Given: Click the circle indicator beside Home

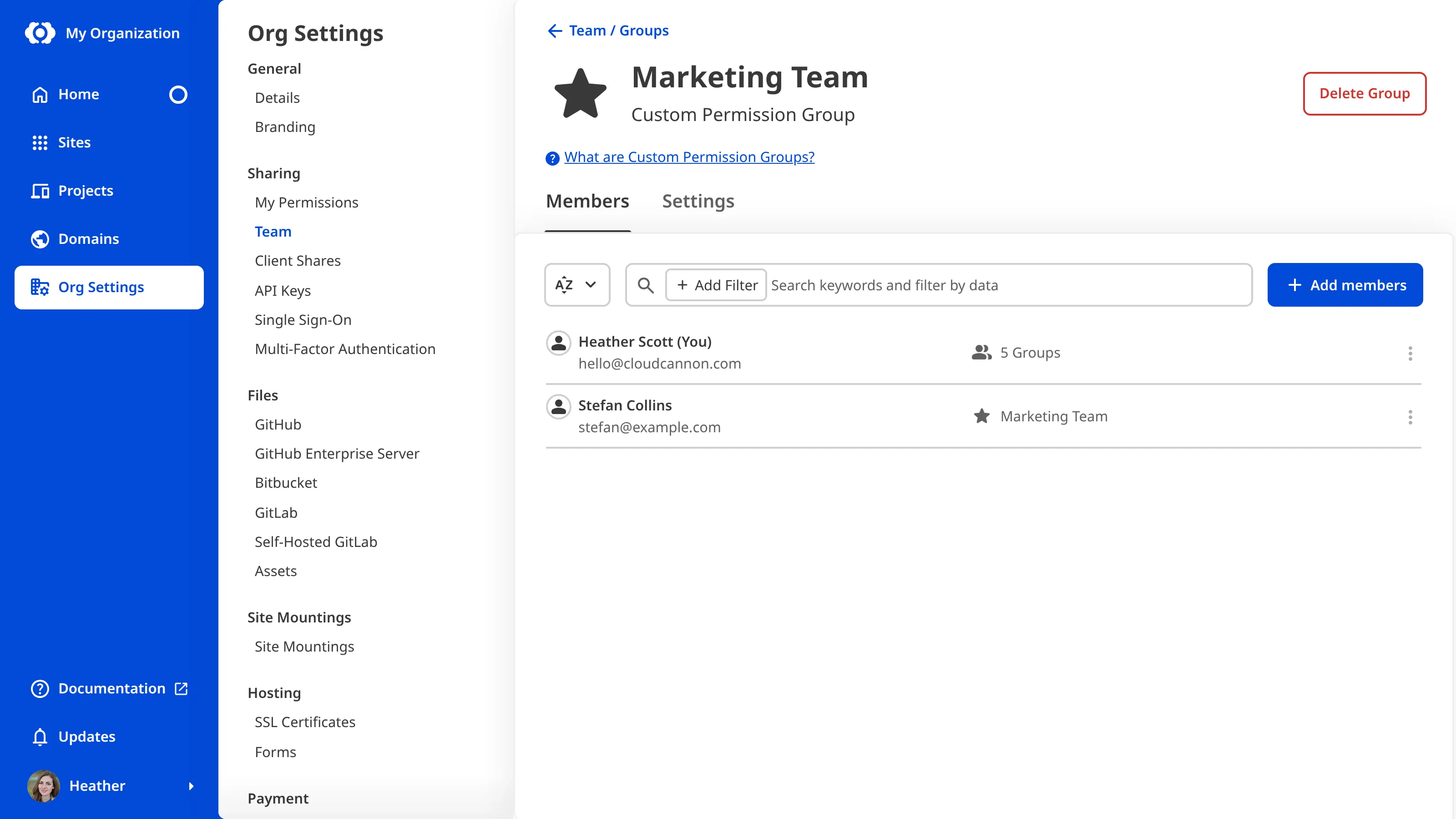Looking at the screenshot, I should point(178,94).
